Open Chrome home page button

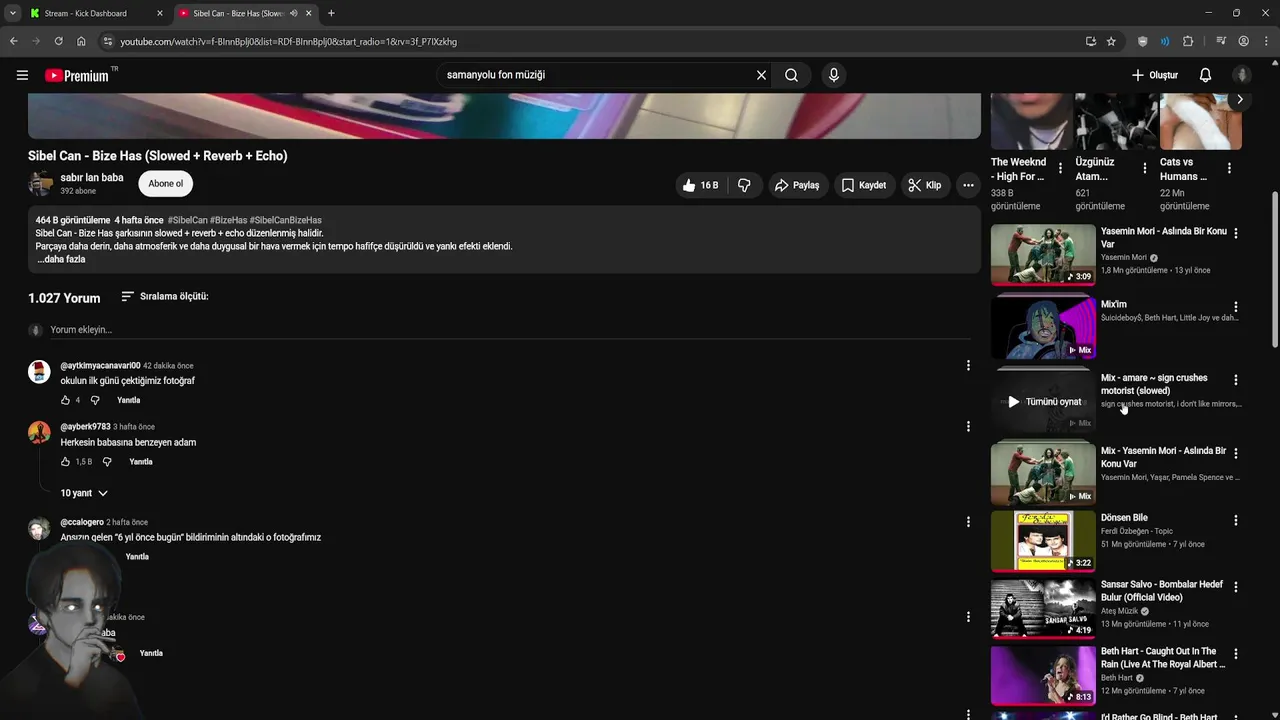pyautogui.click(x=81, y=41)
